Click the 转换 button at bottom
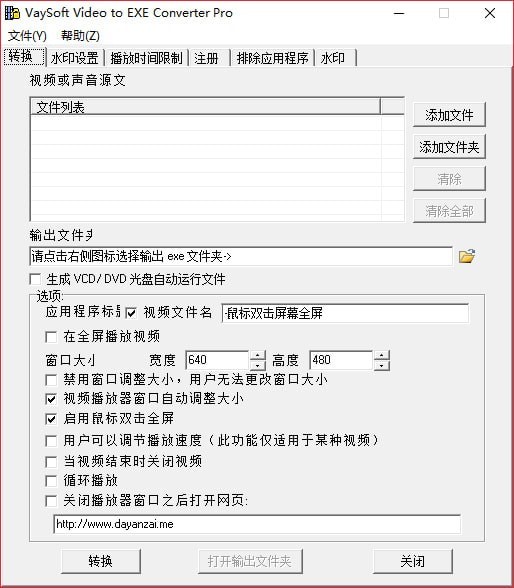514x588 pixels. tap(100, 561)
